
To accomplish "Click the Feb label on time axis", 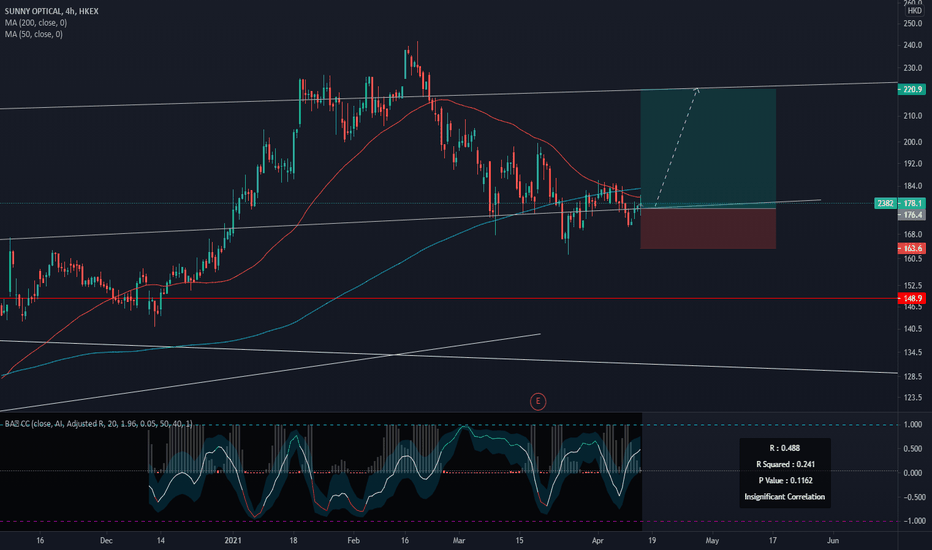I will point(354,540).
